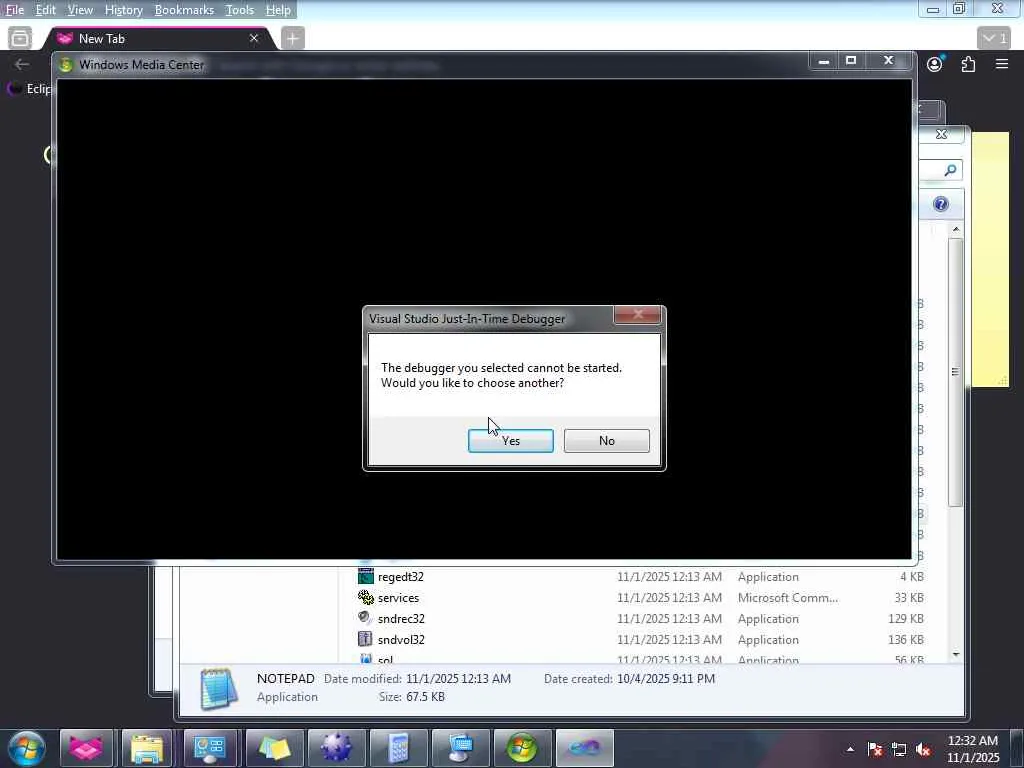Open the browser extensions puzzle icon
Viewport: 1024px width, 768px height.
(968, 64)
